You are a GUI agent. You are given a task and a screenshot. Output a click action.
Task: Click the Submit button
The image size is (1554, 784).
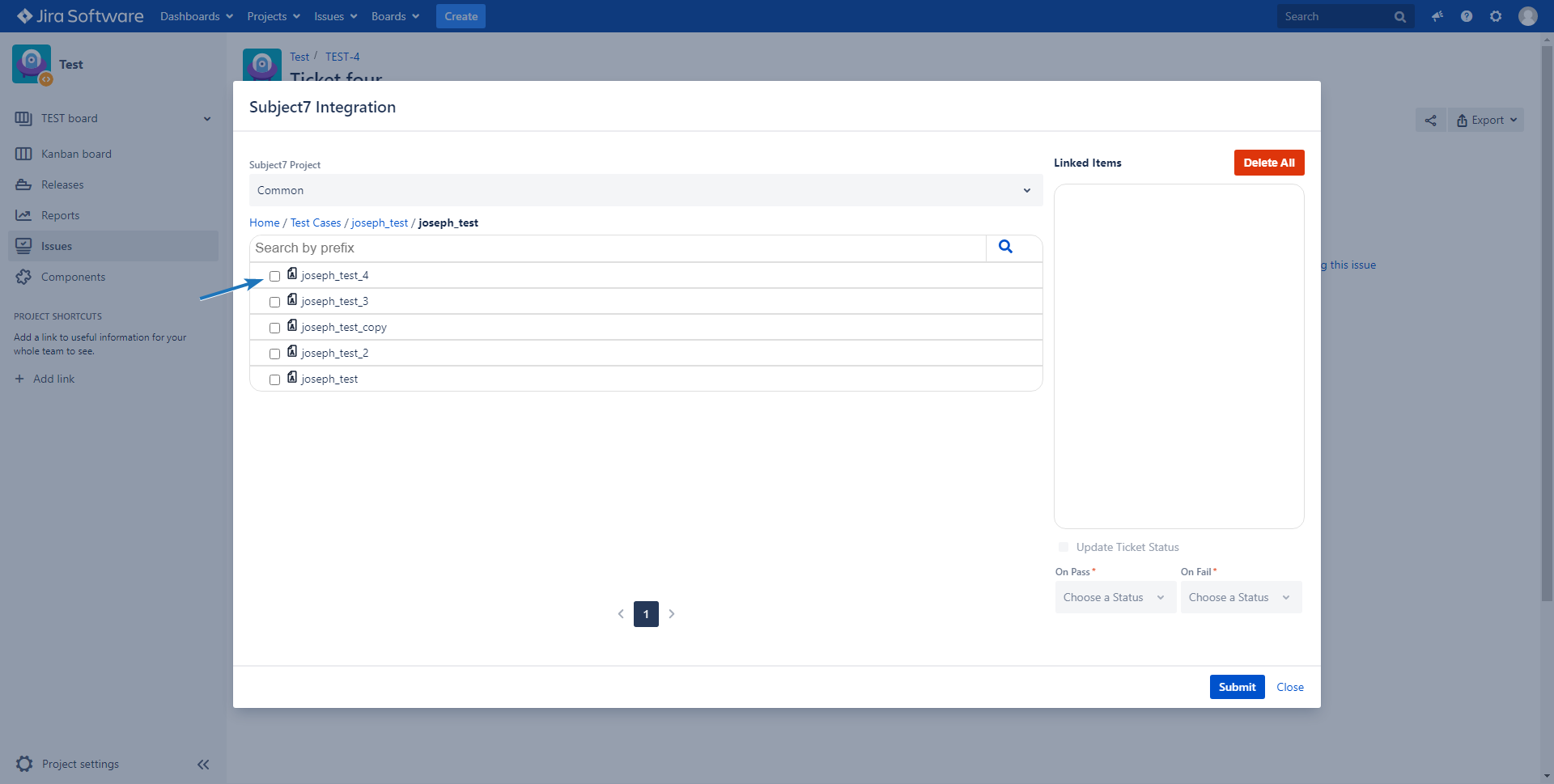coord(1237,687)
